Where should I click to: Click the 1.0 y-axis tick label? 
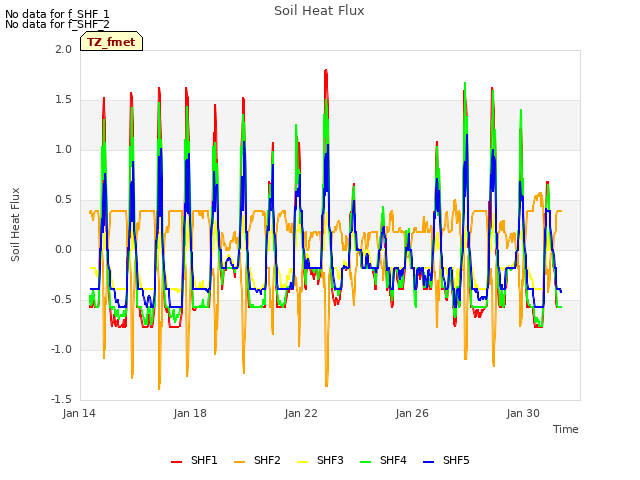63,149
